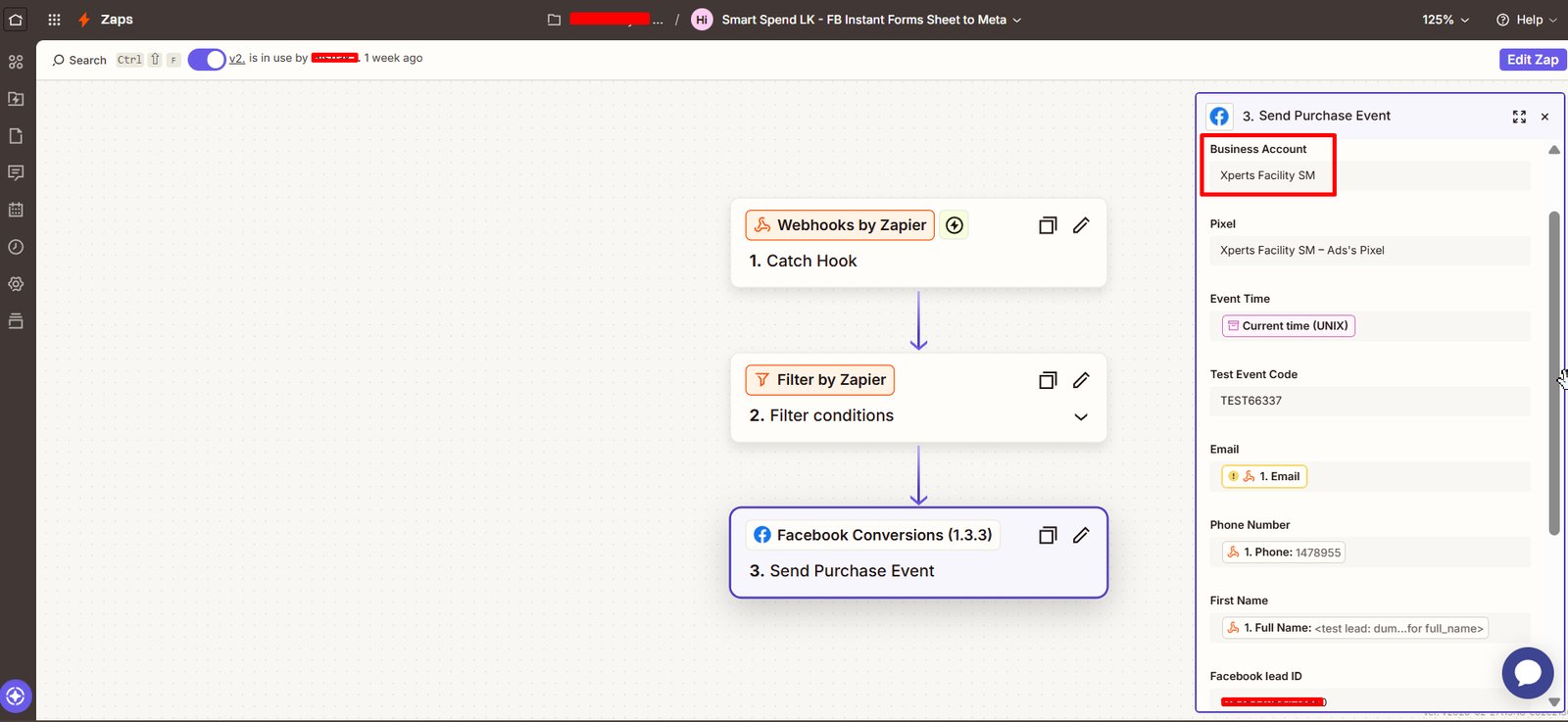1568x722 pixels.
Task: Click the panel scroll-down arrow
Action: click(x=1554, y=701)
